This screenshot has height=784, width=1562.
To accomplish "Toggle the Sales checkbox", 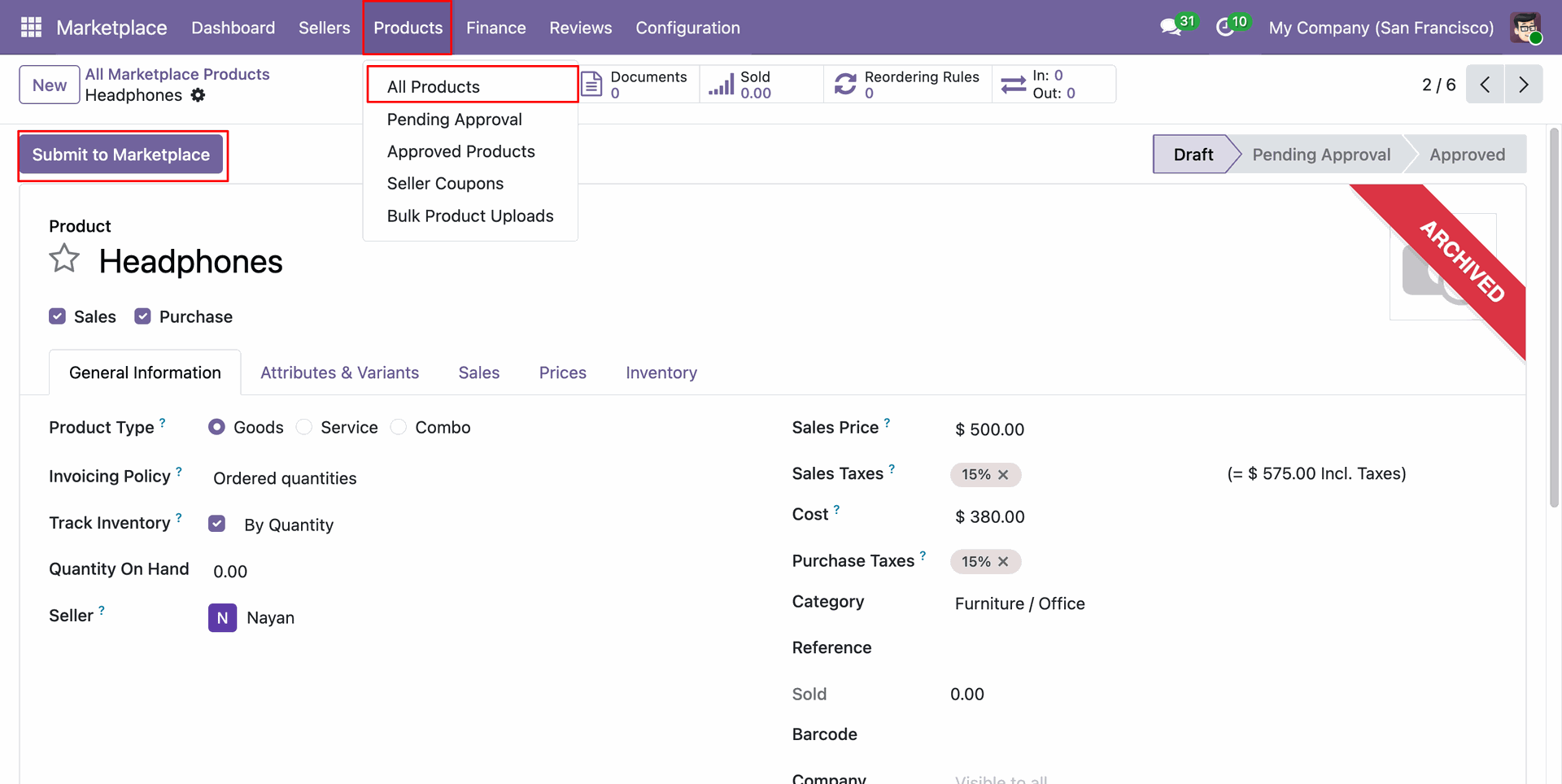I will click(x=57, y=316).
